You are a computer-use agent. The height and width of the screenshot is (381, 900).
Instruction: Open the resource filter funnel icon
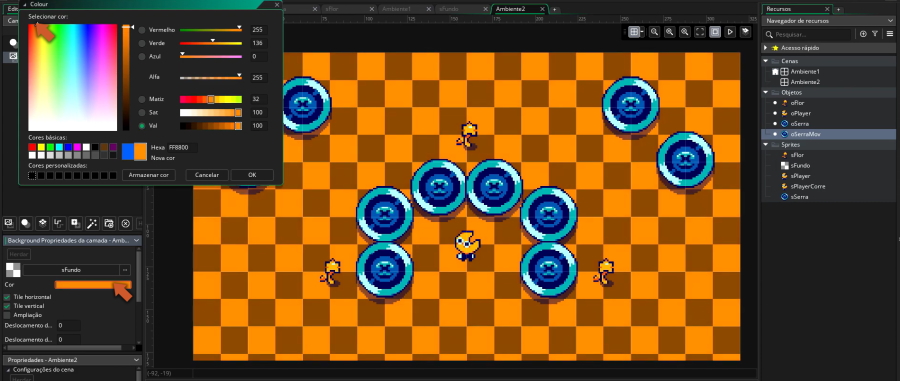pos(875,34)
